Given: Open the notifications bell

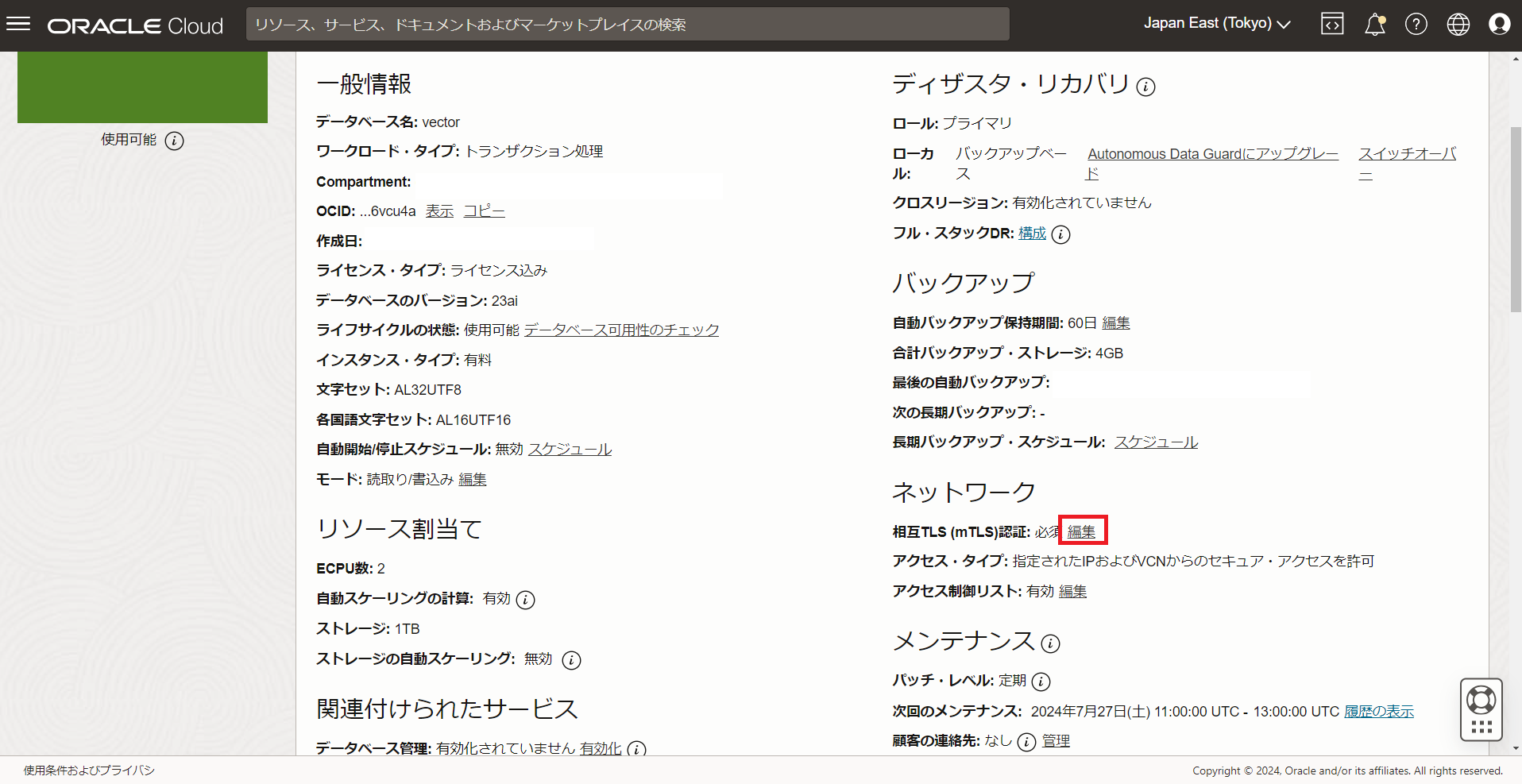Looking at the screenshot, I should (x=1374, y=25).
